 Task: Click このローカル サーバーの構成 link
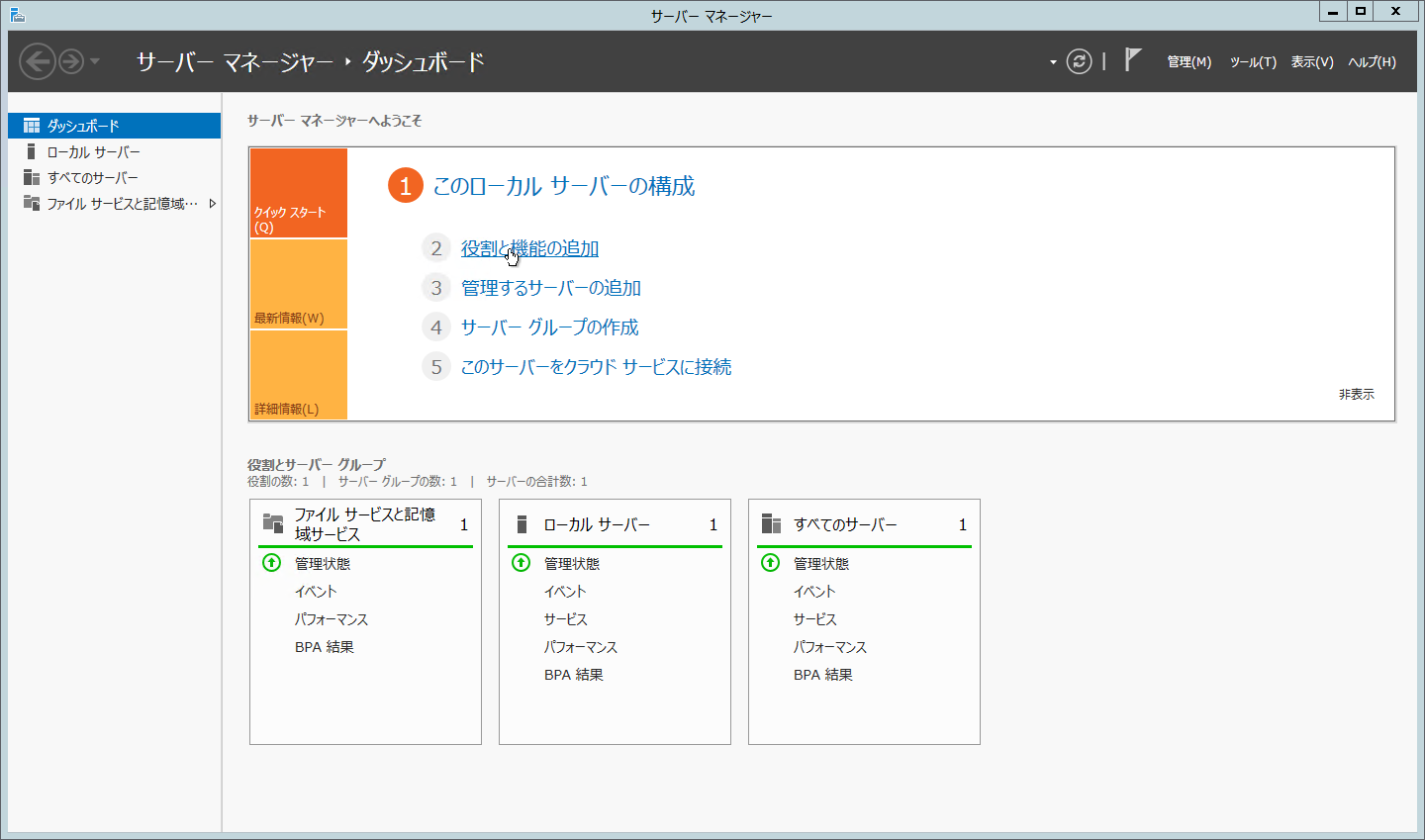click(x=563, y=185)
